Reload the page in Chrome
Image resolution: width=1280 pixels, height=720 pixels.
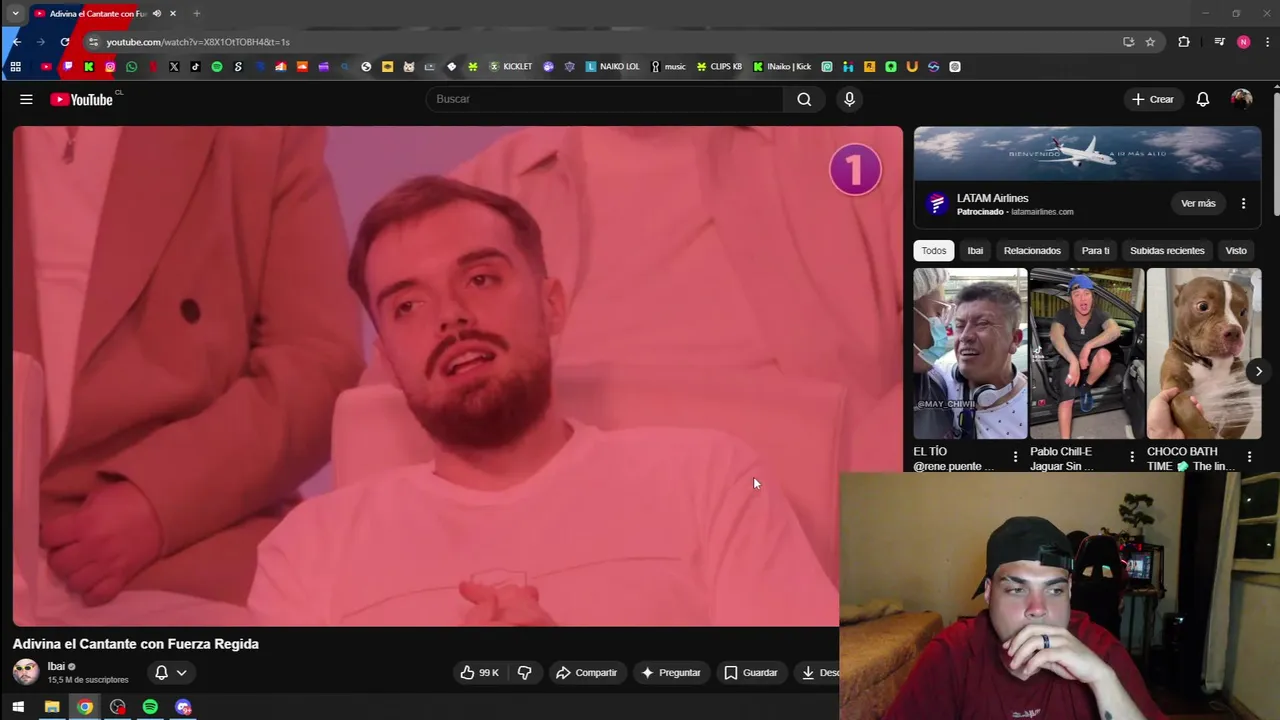[65, 42]
